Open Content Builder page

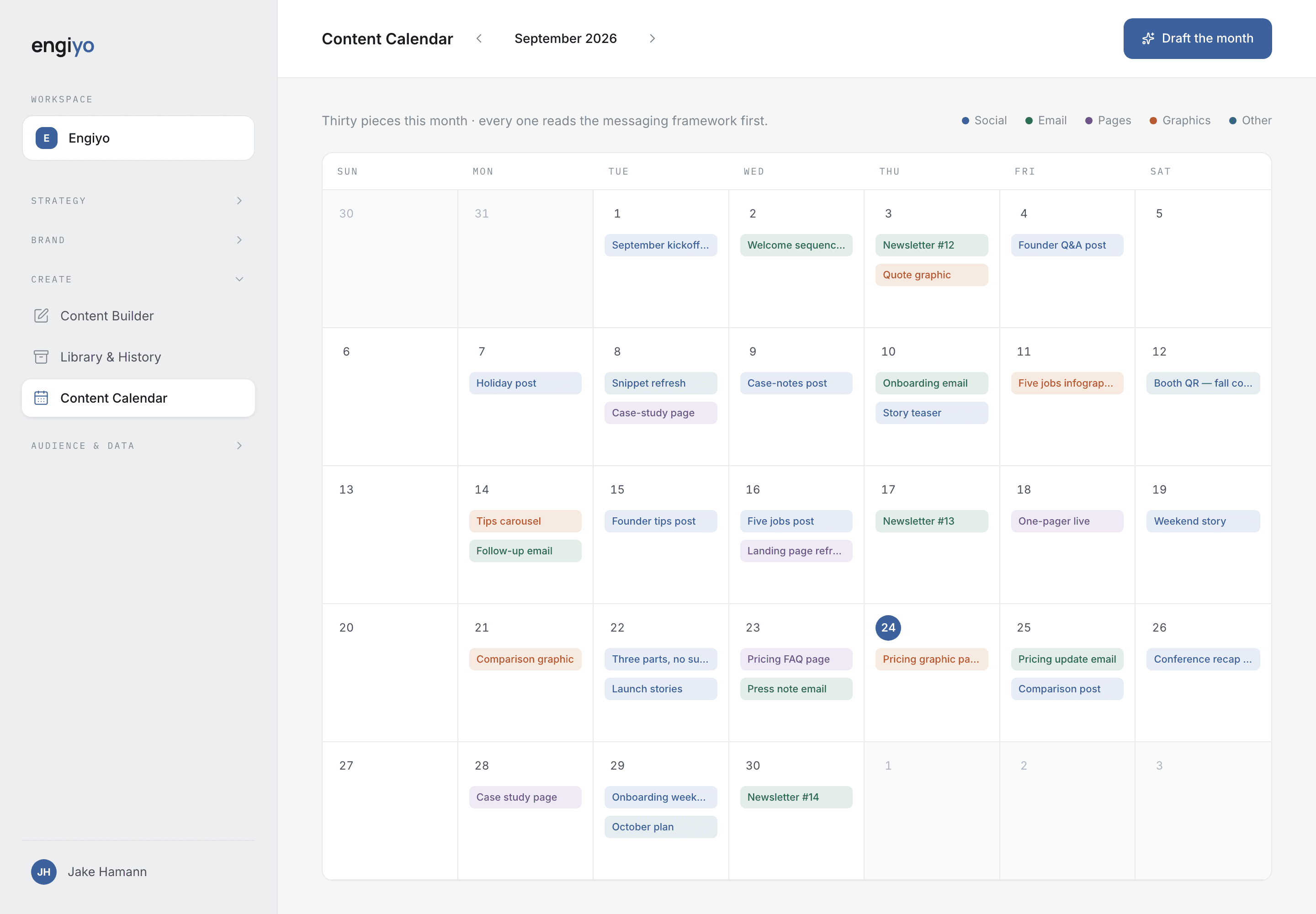tap(138, 315)
